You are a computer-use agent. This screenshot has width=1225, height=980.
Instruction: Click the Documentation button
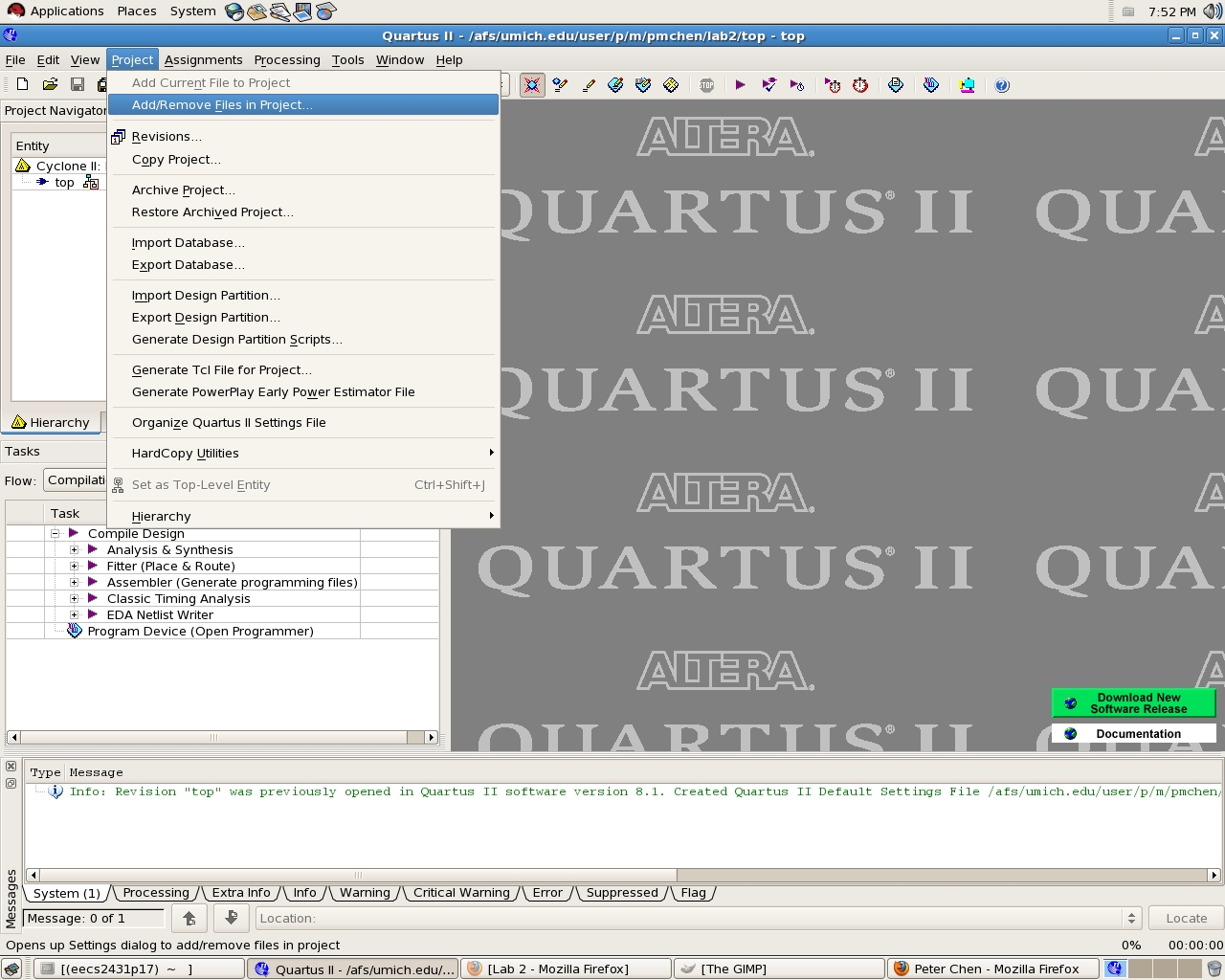(x=1134, y=734)
